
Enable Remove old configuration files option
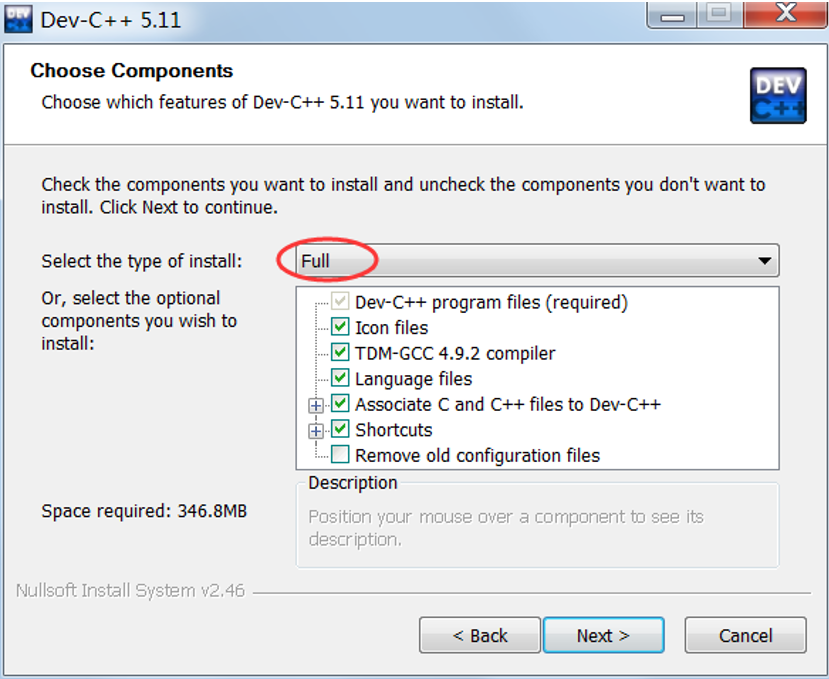click(341, 455)
